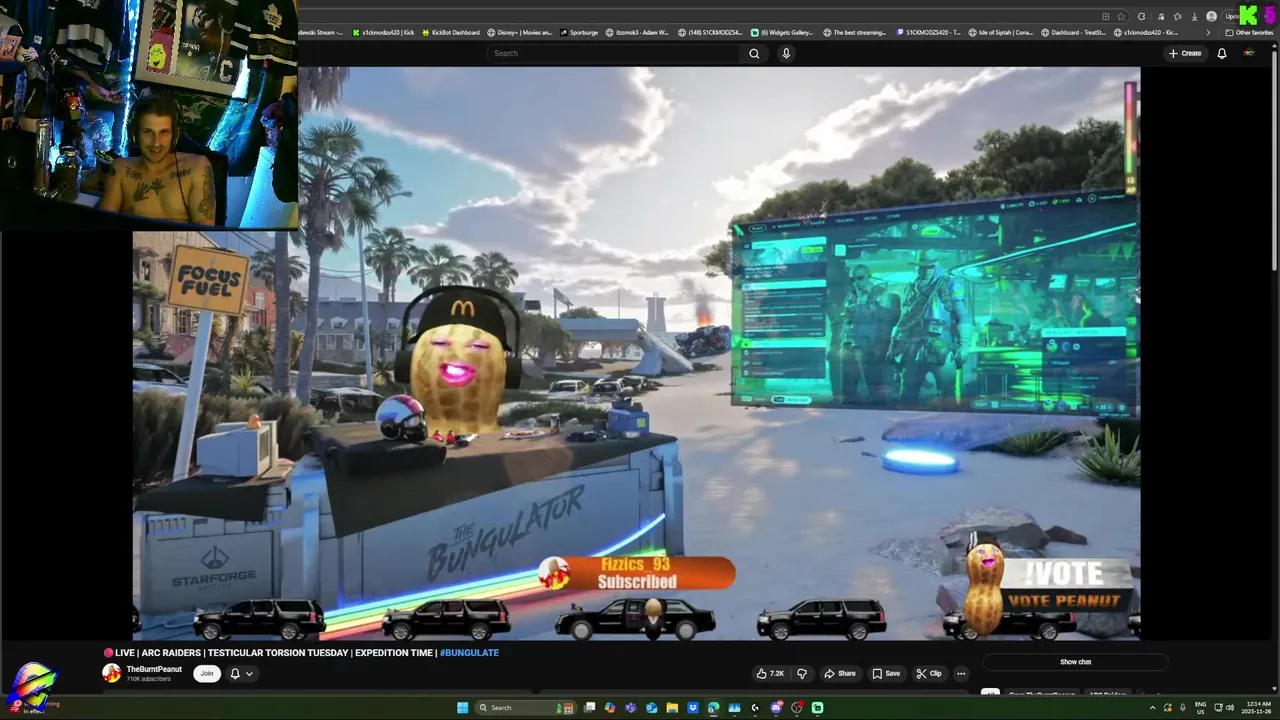Open Sportsurge bookmark
This screenshot has height=720, width=1280.
click(x=578, y=32)
